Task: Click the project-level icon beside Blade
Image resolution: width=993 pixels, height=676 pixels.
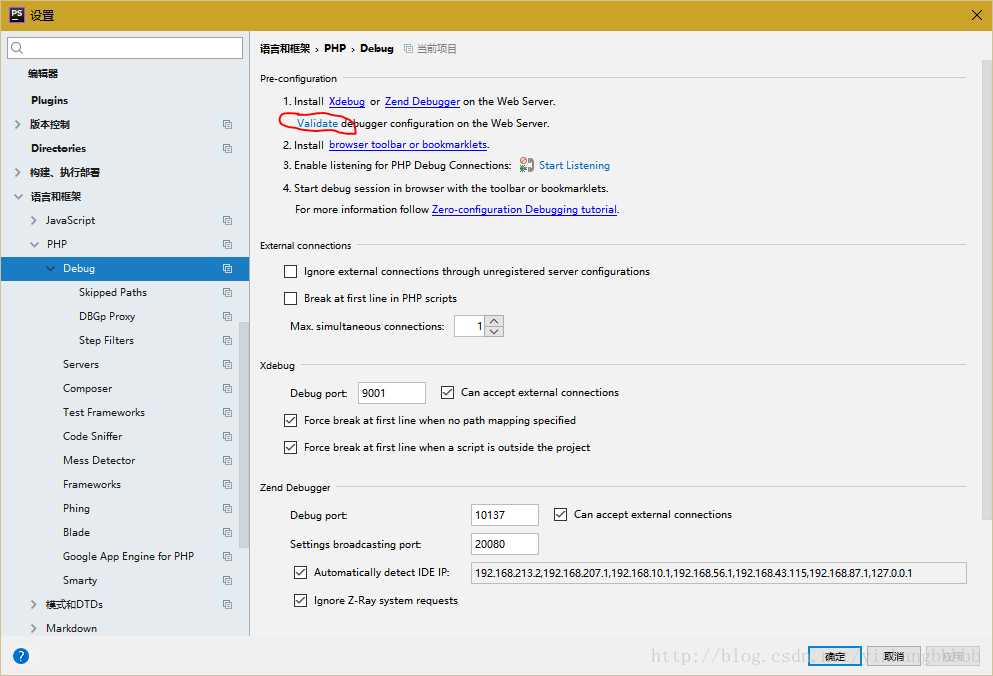Action: 227,532
